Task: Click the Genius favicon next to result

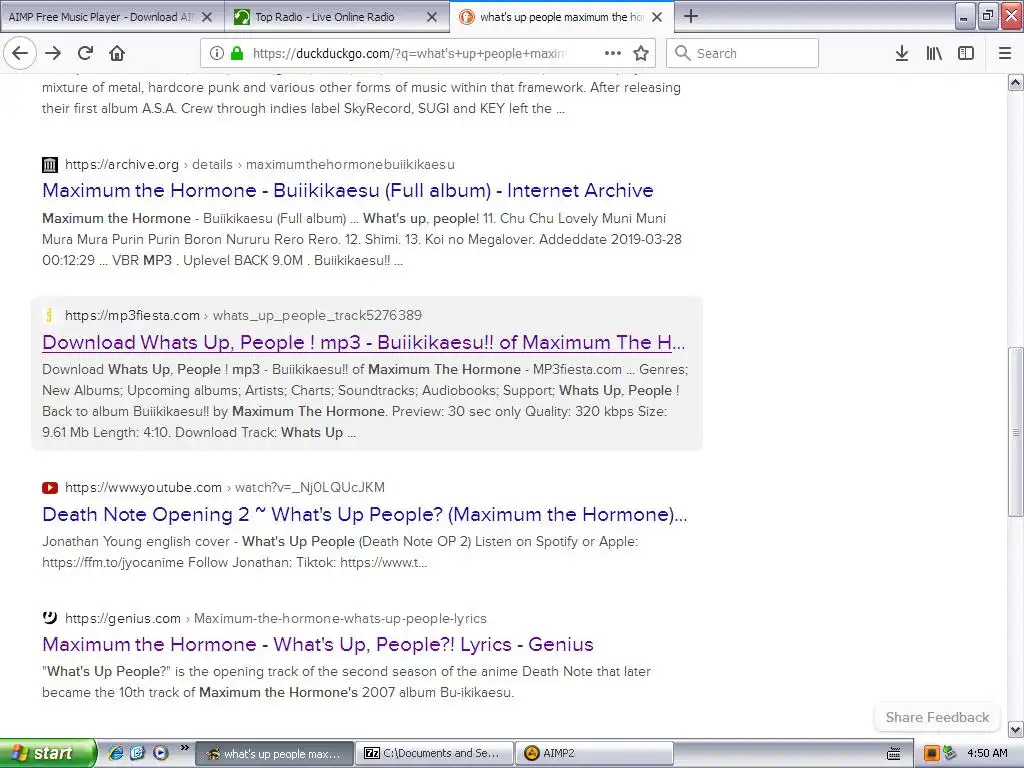Action: (50, 617)
